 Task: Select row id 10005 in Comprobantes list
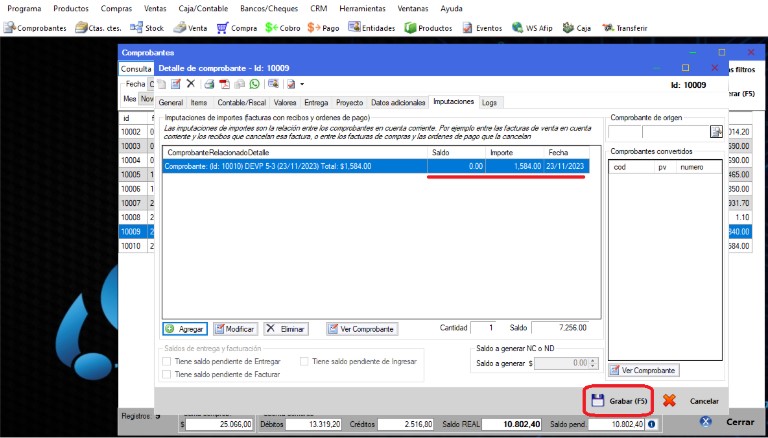tap(135, 174)
